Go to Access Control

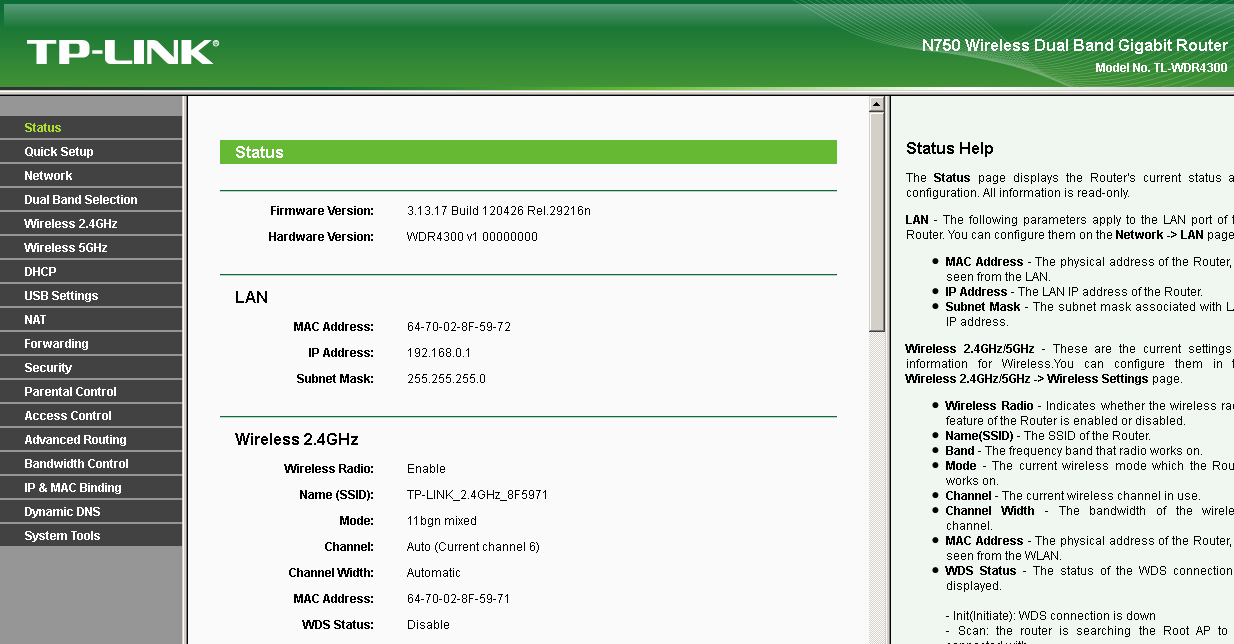[x=68, y=416]
